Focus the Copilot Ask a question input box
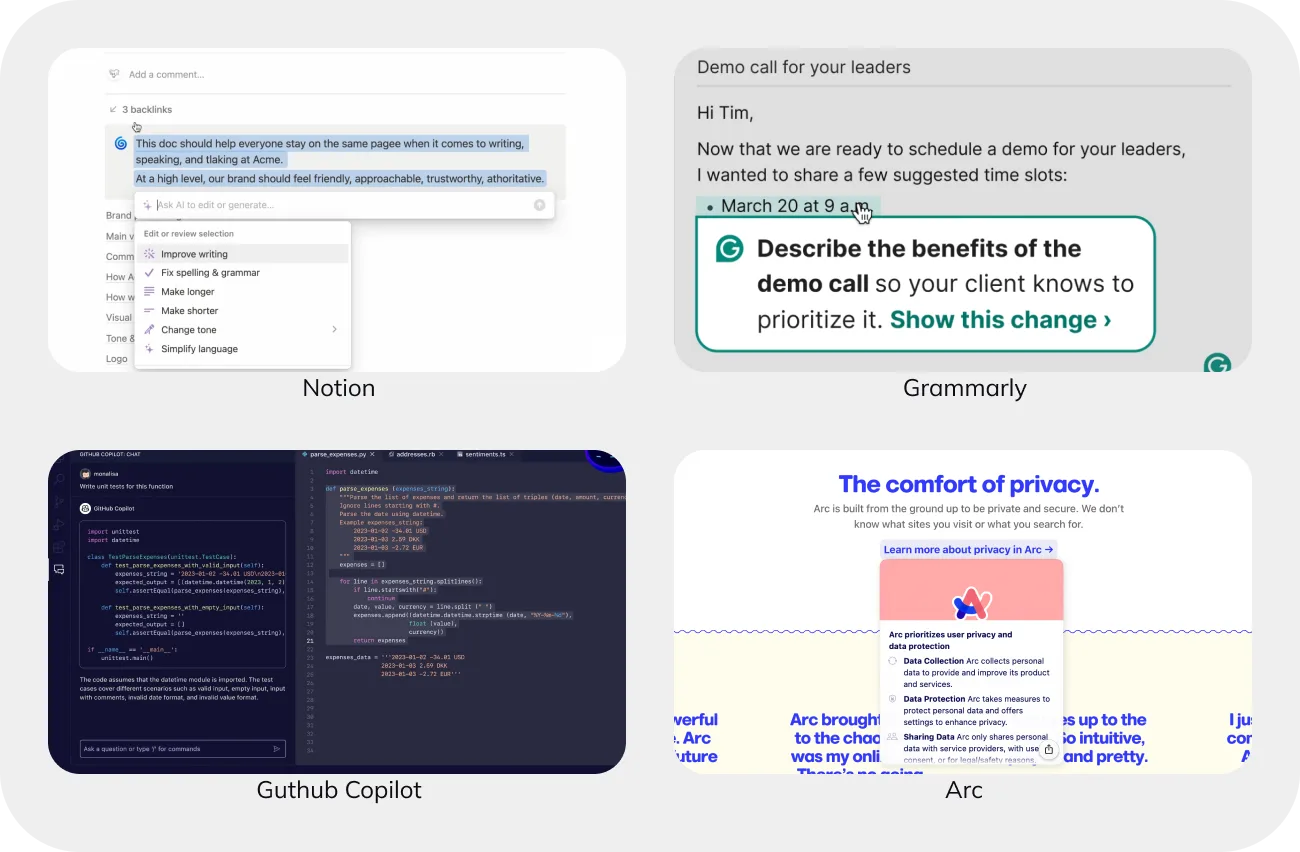 tap(183, 748)
